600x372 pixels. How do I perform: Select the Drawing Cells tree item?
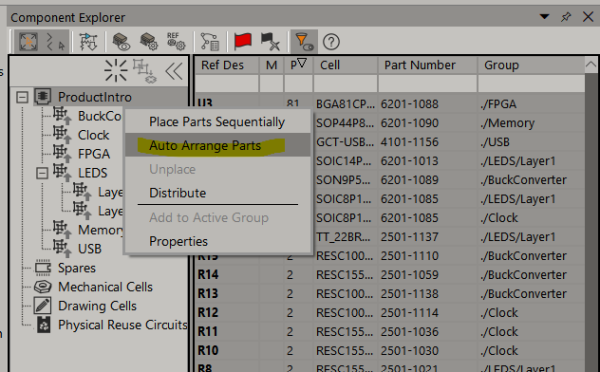point(97,306)
